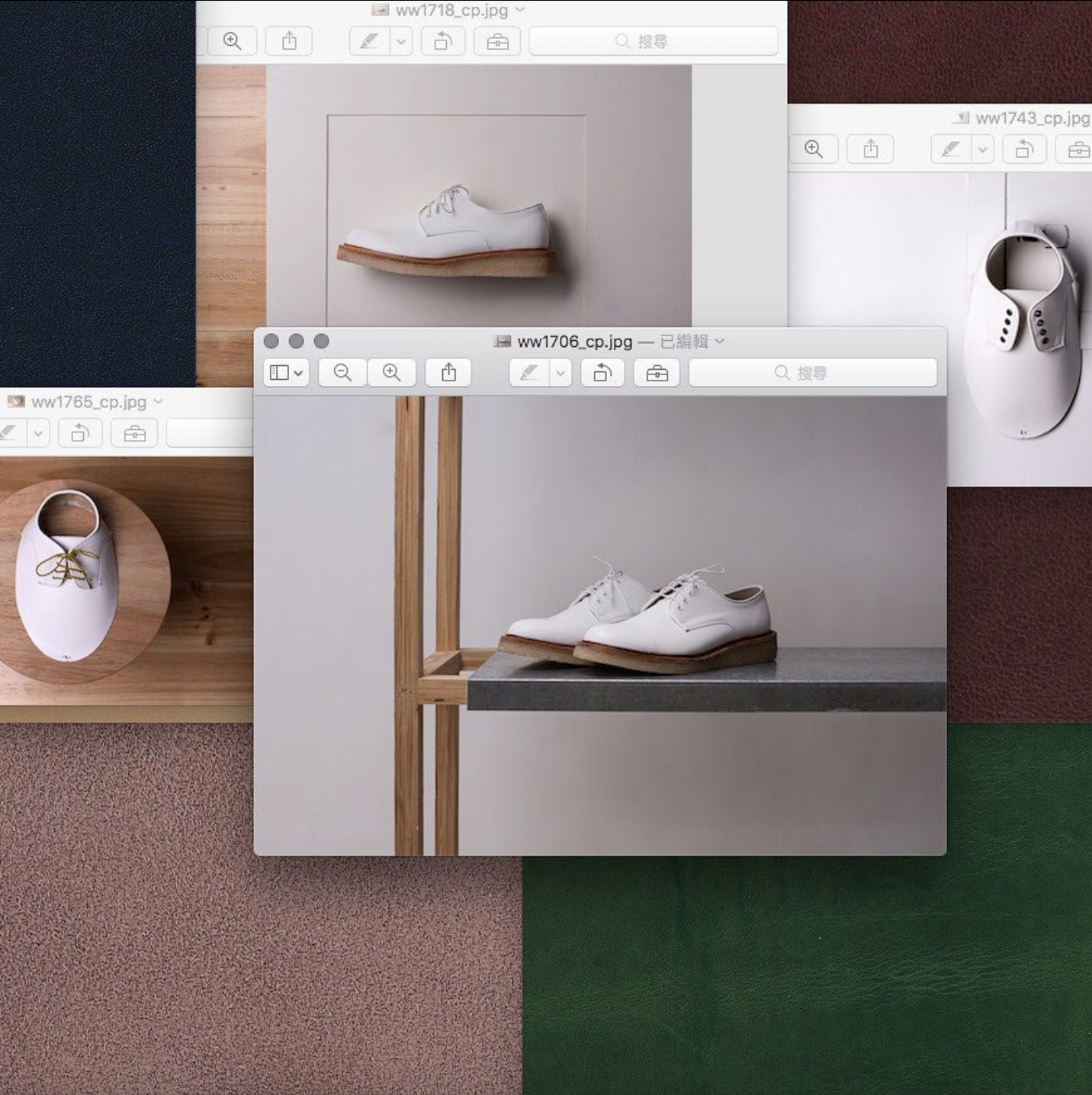Rotate the ww1718_cp.jpg image

443,41
